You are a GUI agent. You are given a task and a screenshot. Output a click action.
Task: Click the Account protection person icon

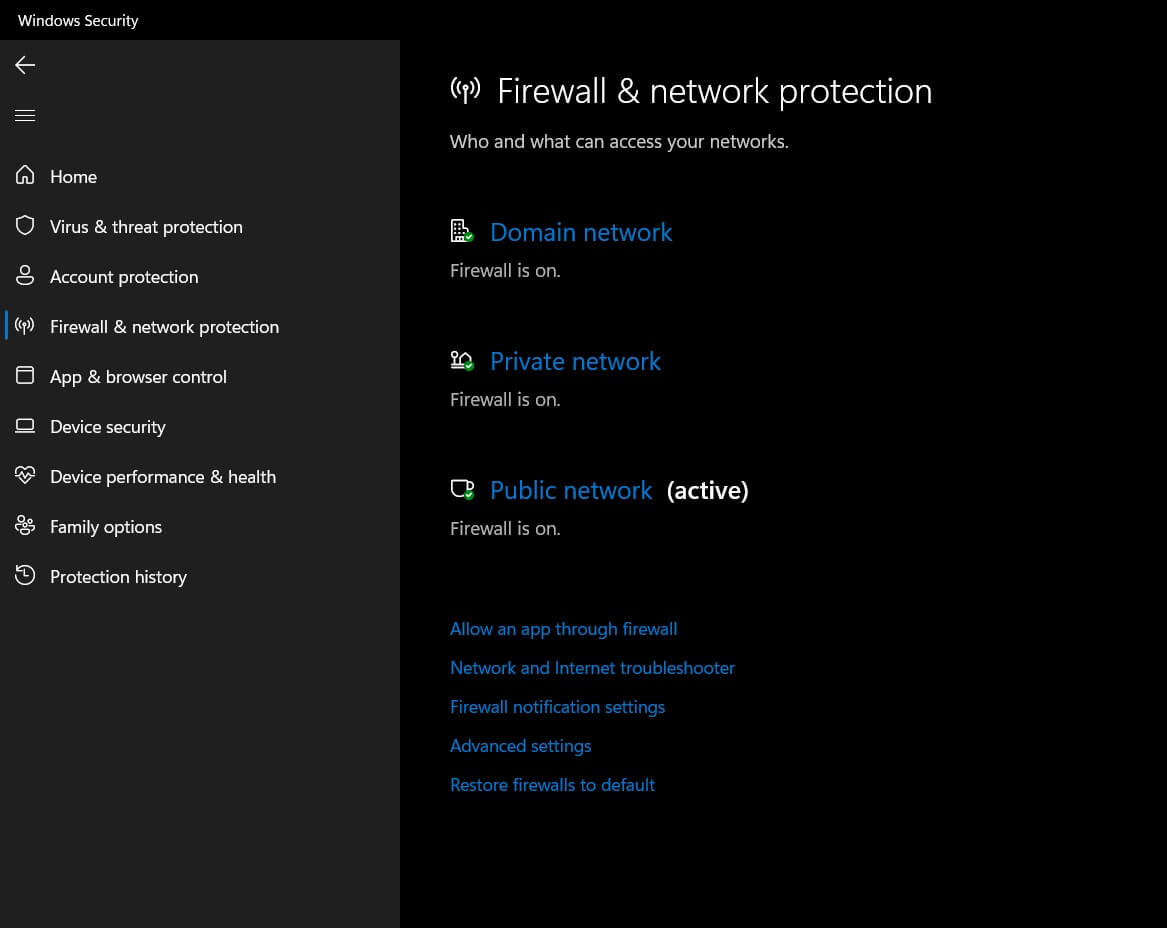[x=25, y=276]
